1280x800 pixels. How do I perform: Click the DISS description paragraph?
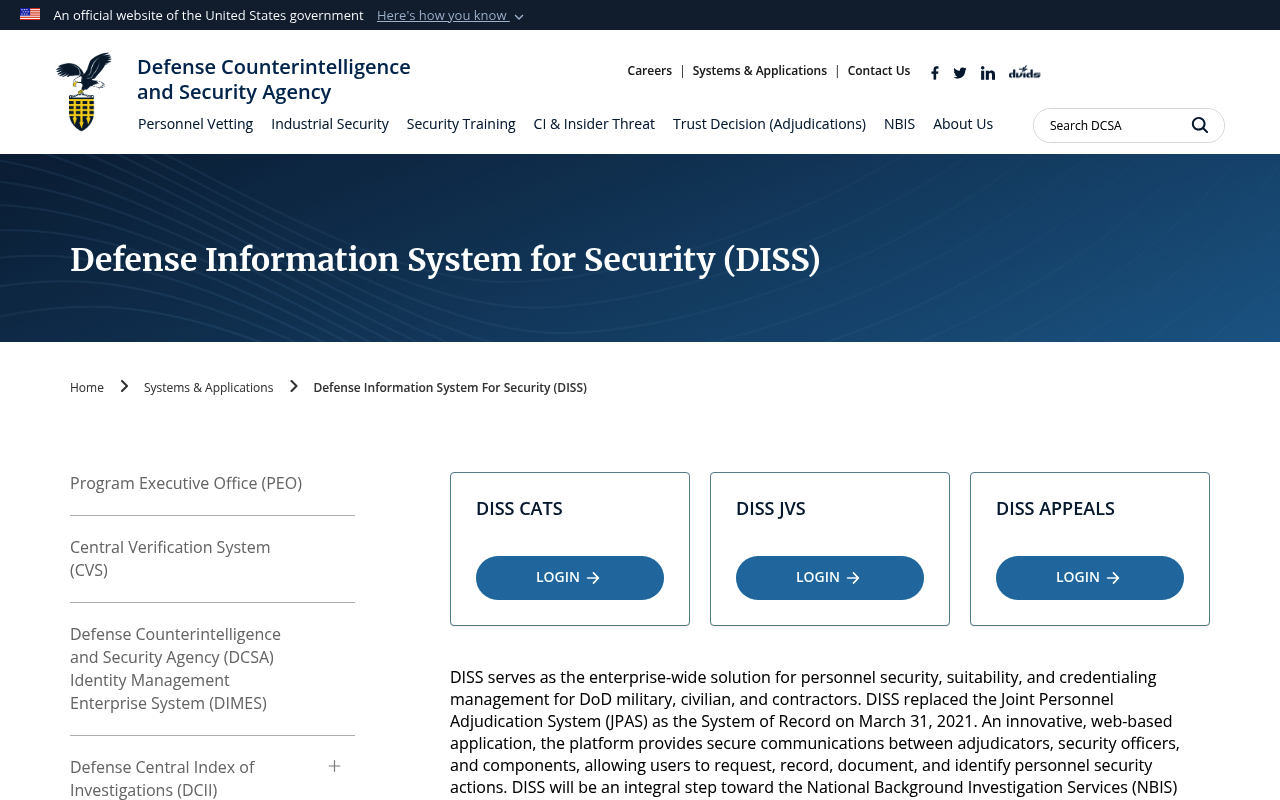tap(815, 732)
